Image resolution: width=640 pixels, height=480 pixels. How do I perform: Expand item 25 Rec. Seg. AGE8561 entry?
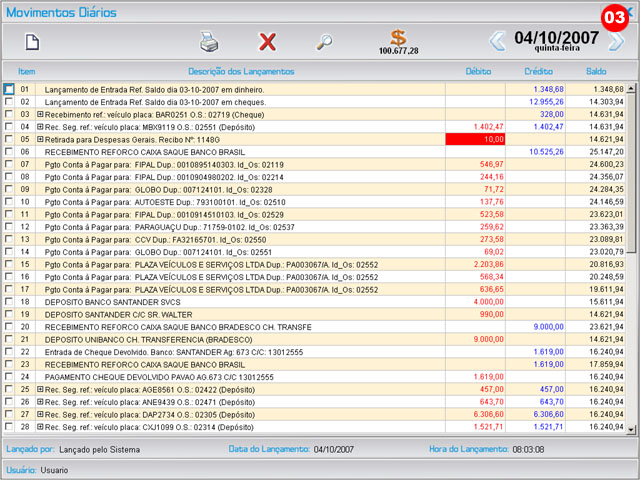pos(40,389)
